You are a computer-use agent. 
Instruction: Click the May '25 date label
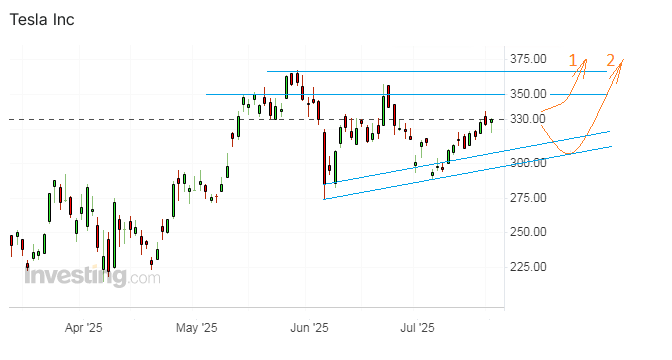197,328
